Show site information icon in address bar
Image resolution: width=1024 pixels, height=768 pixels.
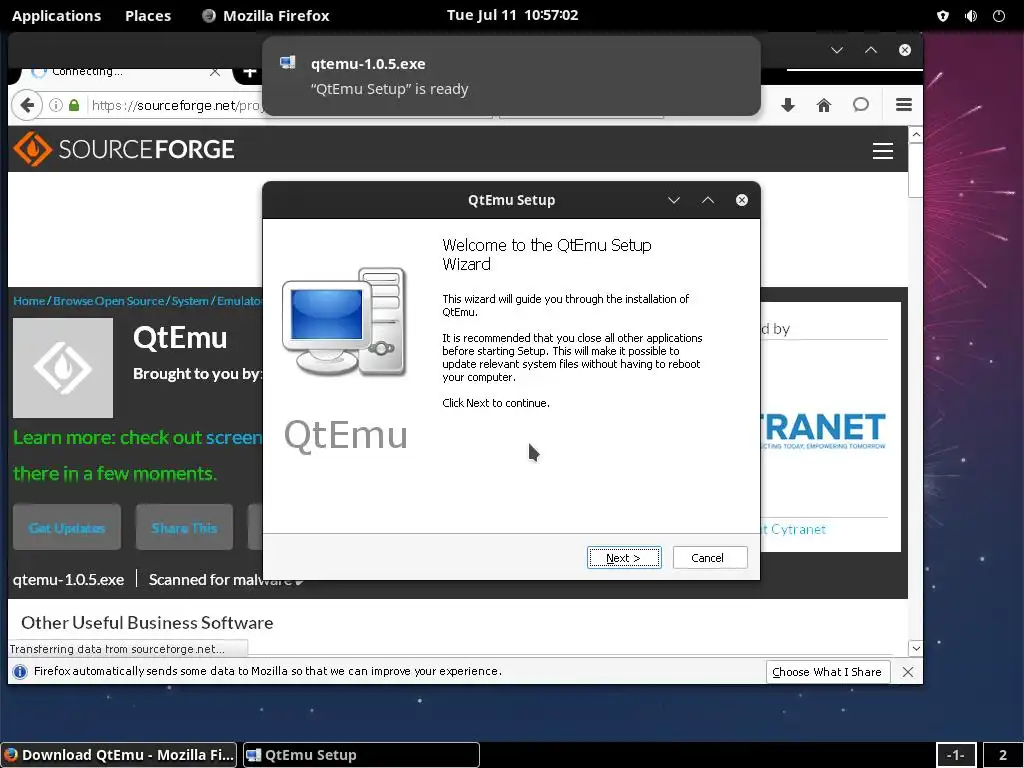point(56,105)
